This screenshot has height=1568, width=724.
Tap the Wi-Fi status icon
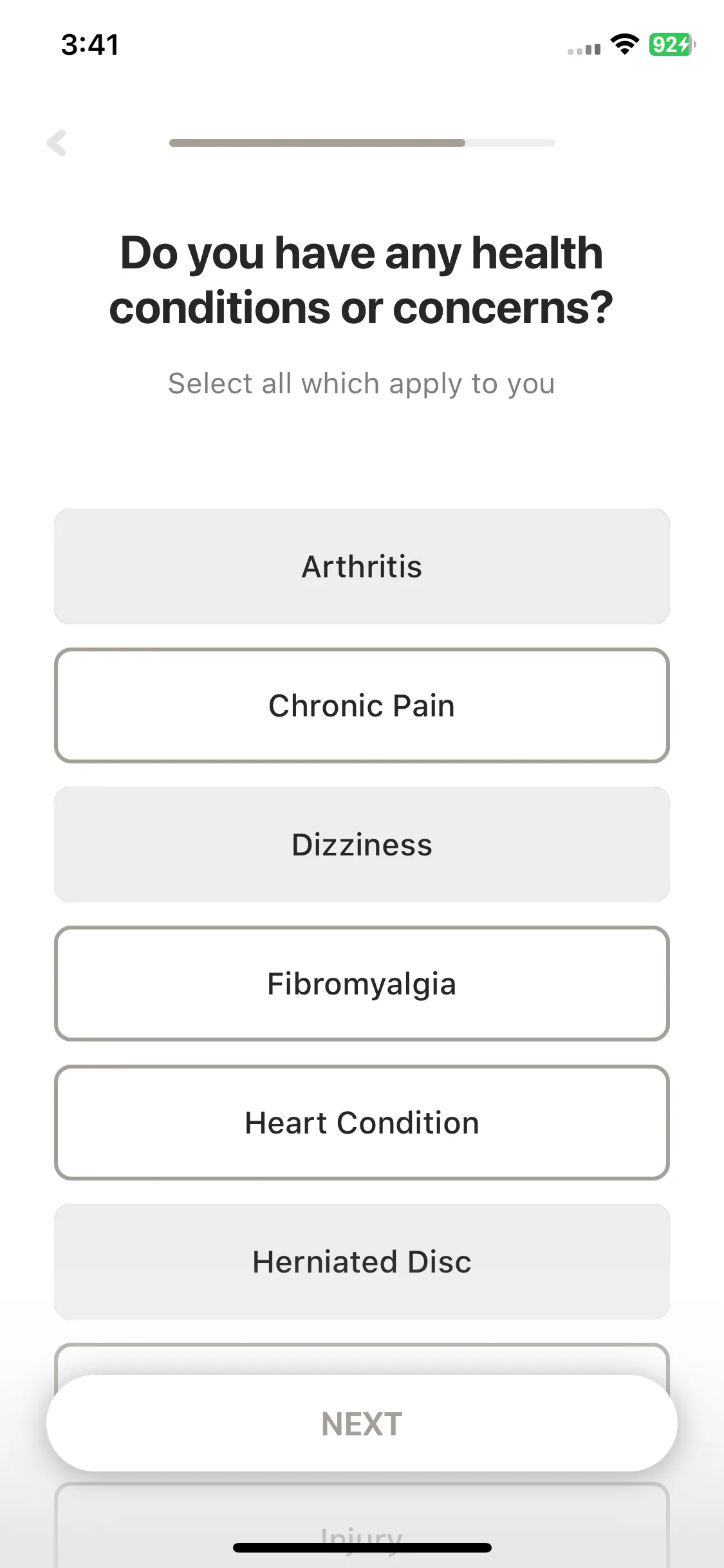pos(624,44)
